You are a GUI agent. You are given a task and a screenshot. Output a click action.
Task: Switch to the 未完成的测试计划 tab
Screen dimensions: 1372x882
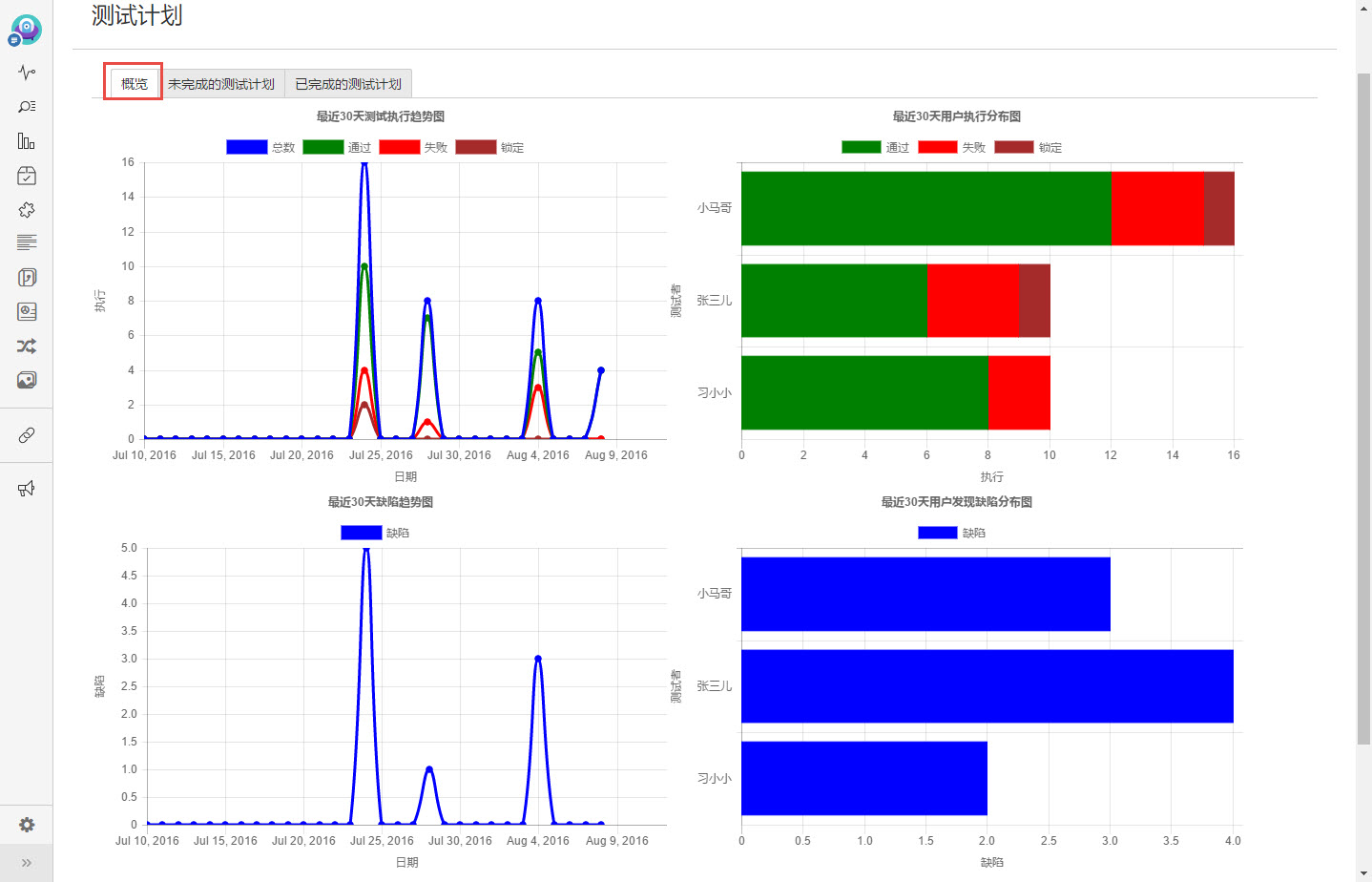pos(221,84)
